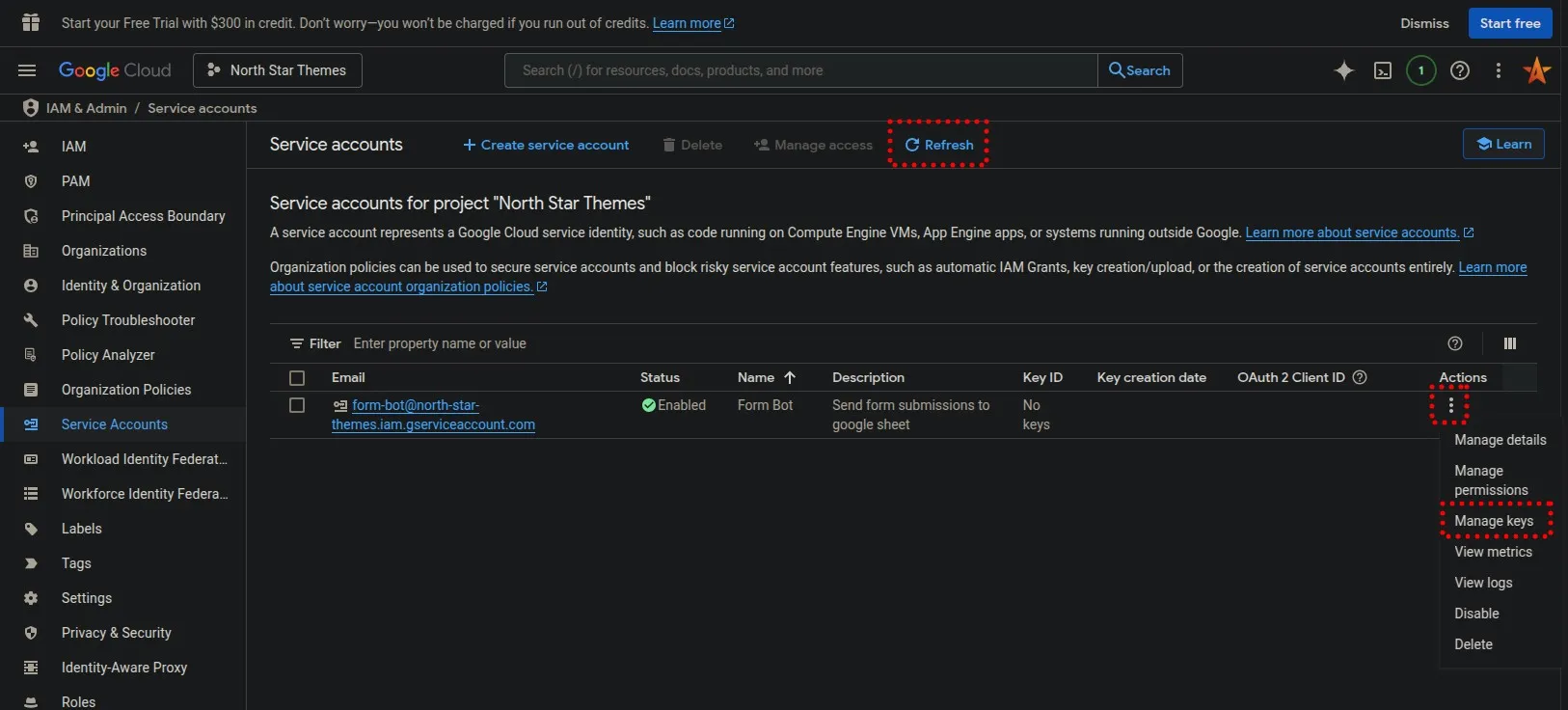Image resolution: width=1568 pixels, height=710 pixels.
Task: Click the Key creation date column header
Action: click(x=1151, y=377)
